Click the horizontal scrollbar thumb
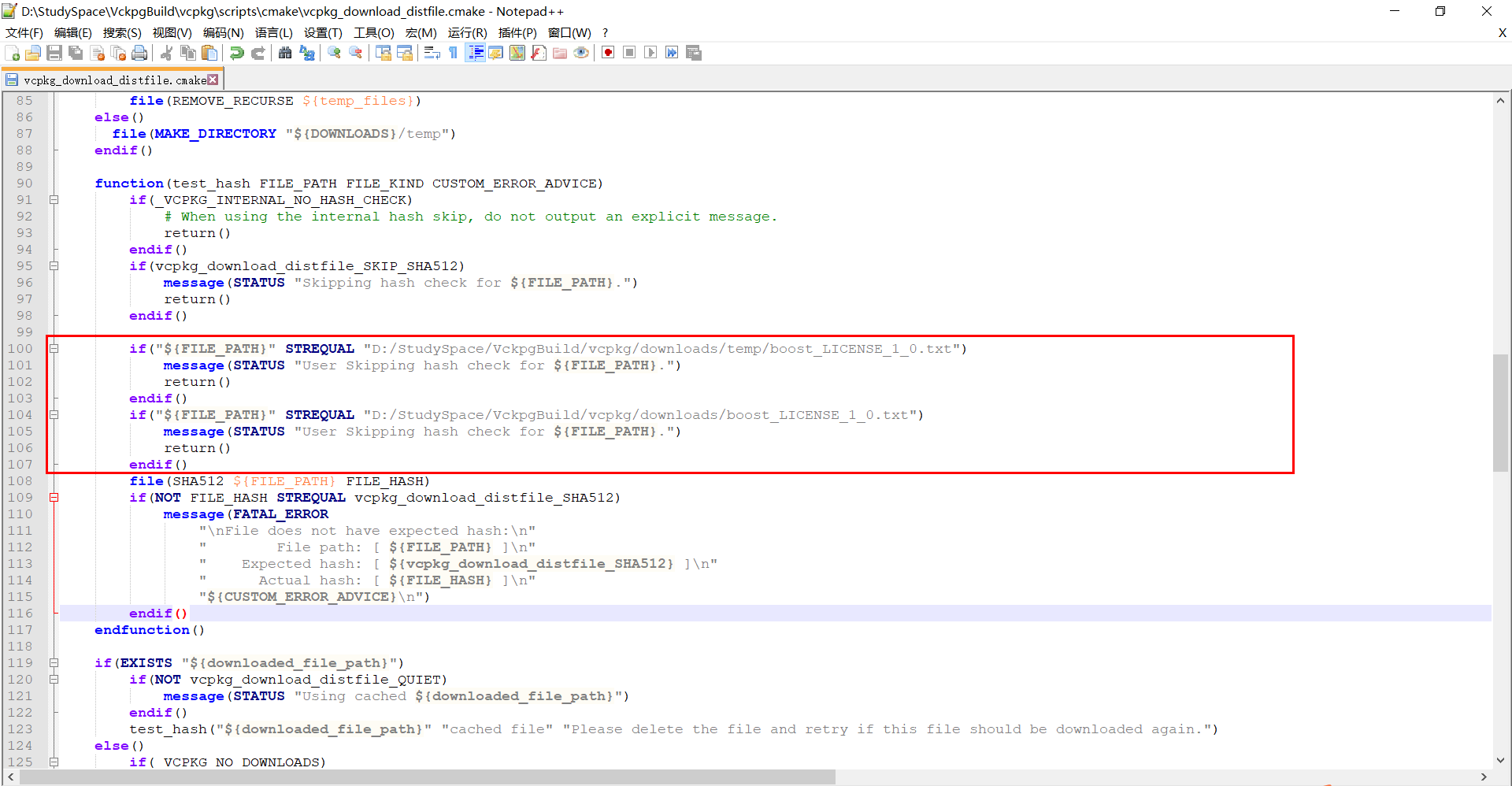 428,777
